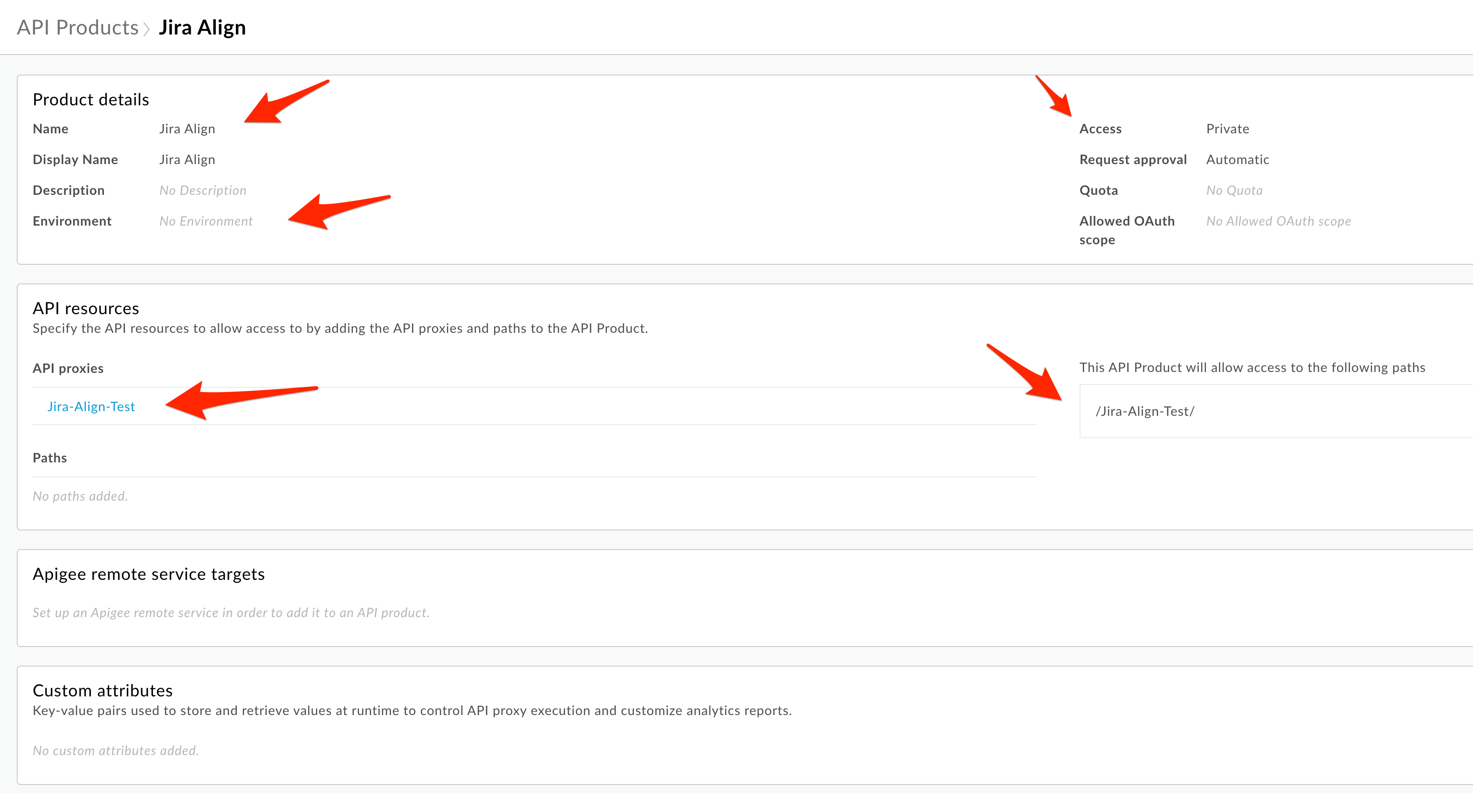Go back to API Products breadcrumb
Image resolution: width=1473 pixels, height=812 pixels.
point(78,28)
